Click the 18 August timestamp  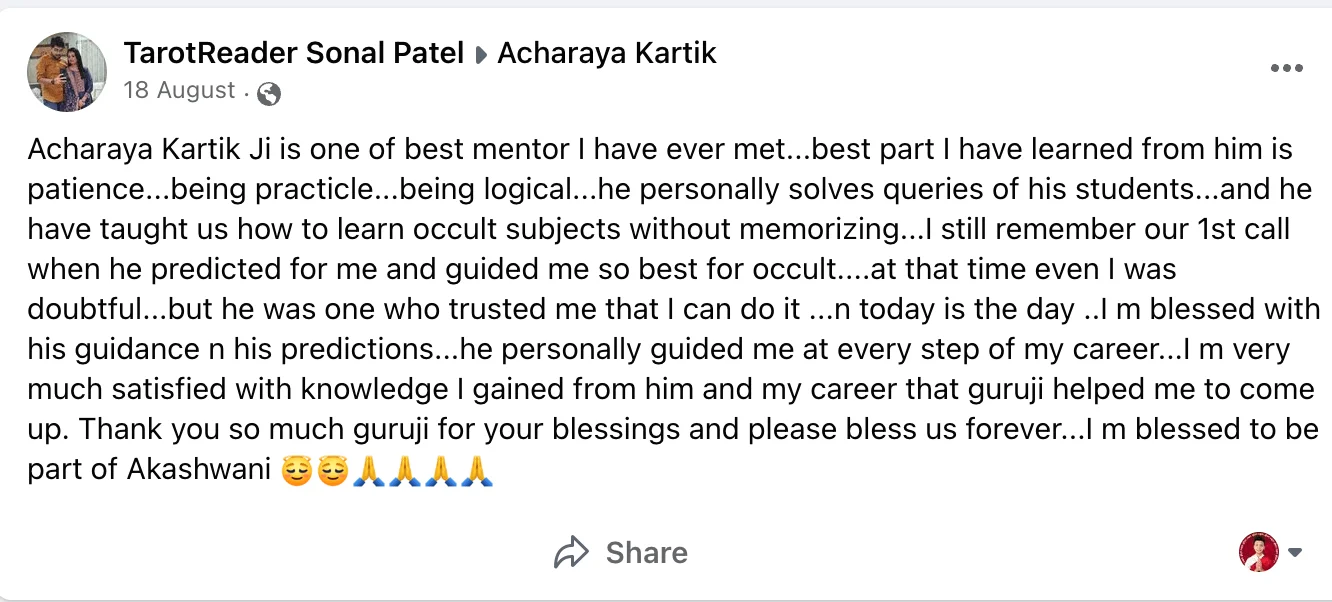[x=179, y=91]
